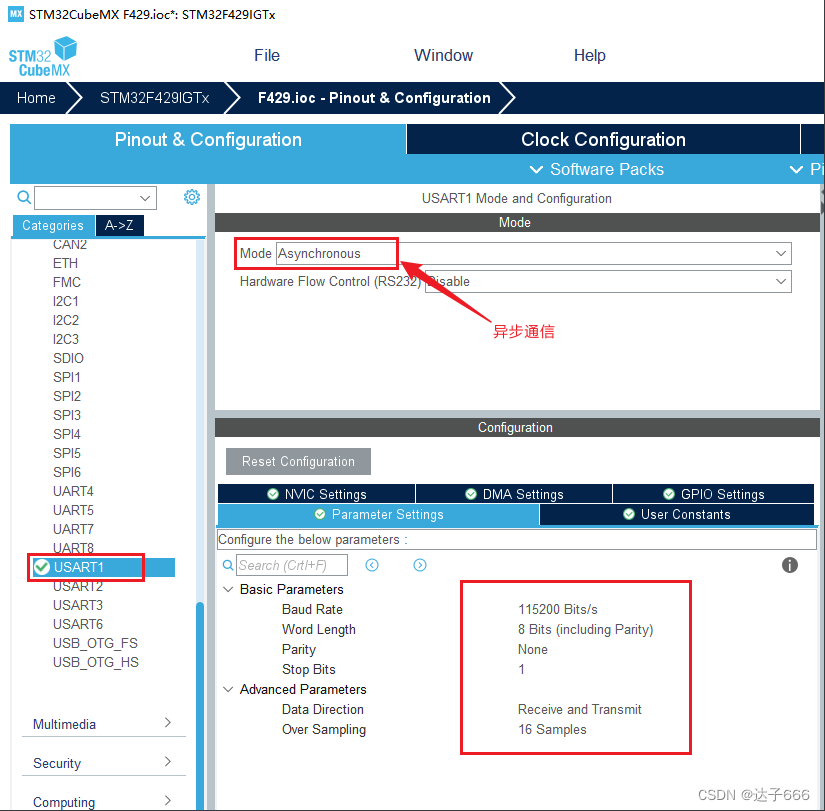Select SPI5 in the peripheral list
Viewport: 825px width, 811px height.
(67, 453)
